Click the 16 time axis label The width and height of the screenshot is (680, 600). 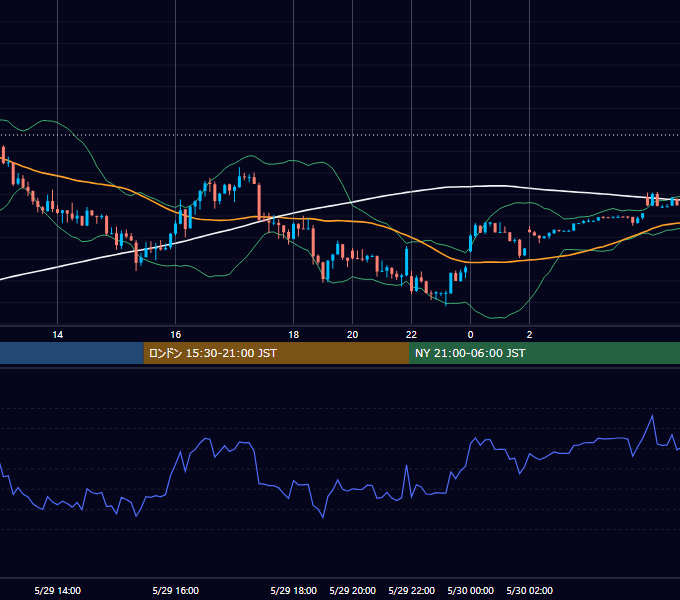[175, 335]
